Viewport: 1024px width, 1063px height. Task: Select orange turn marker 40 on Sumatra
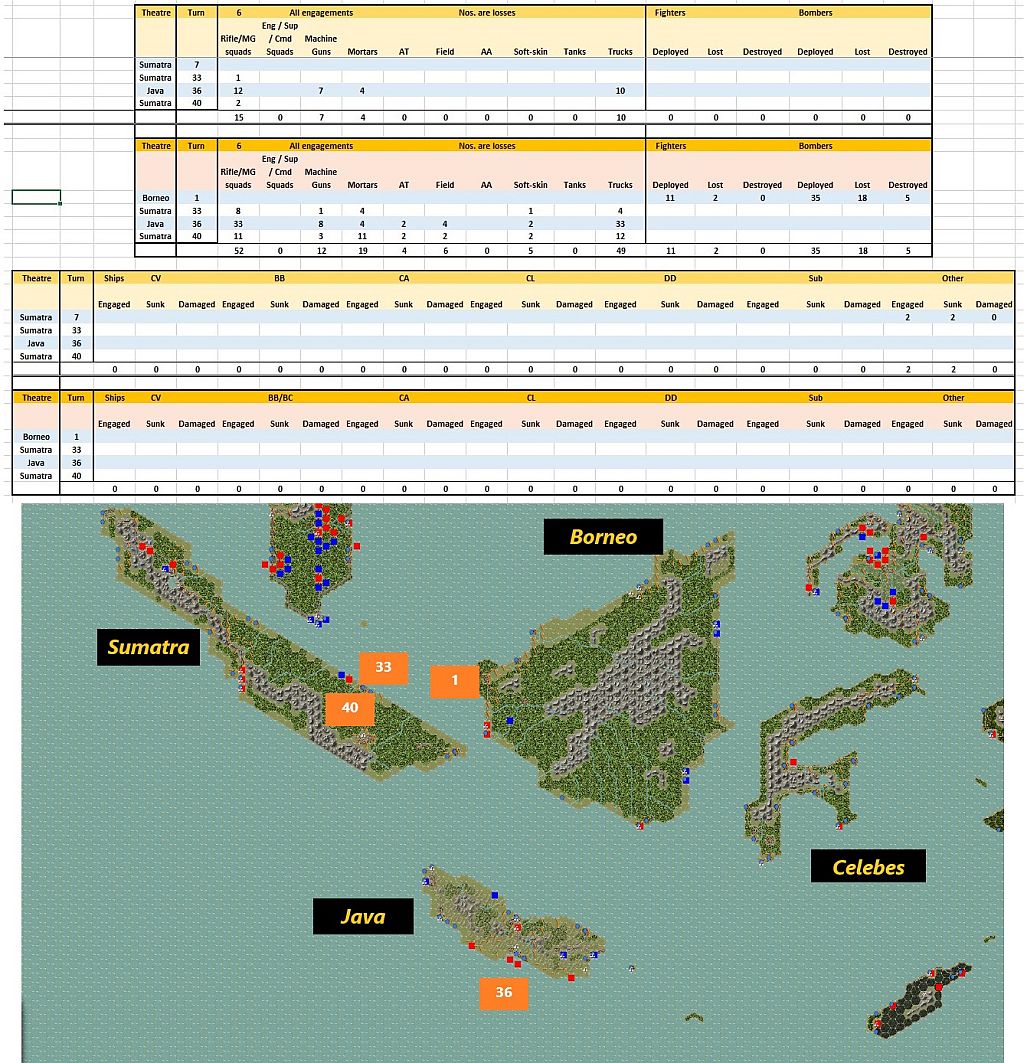coord(350,708)
